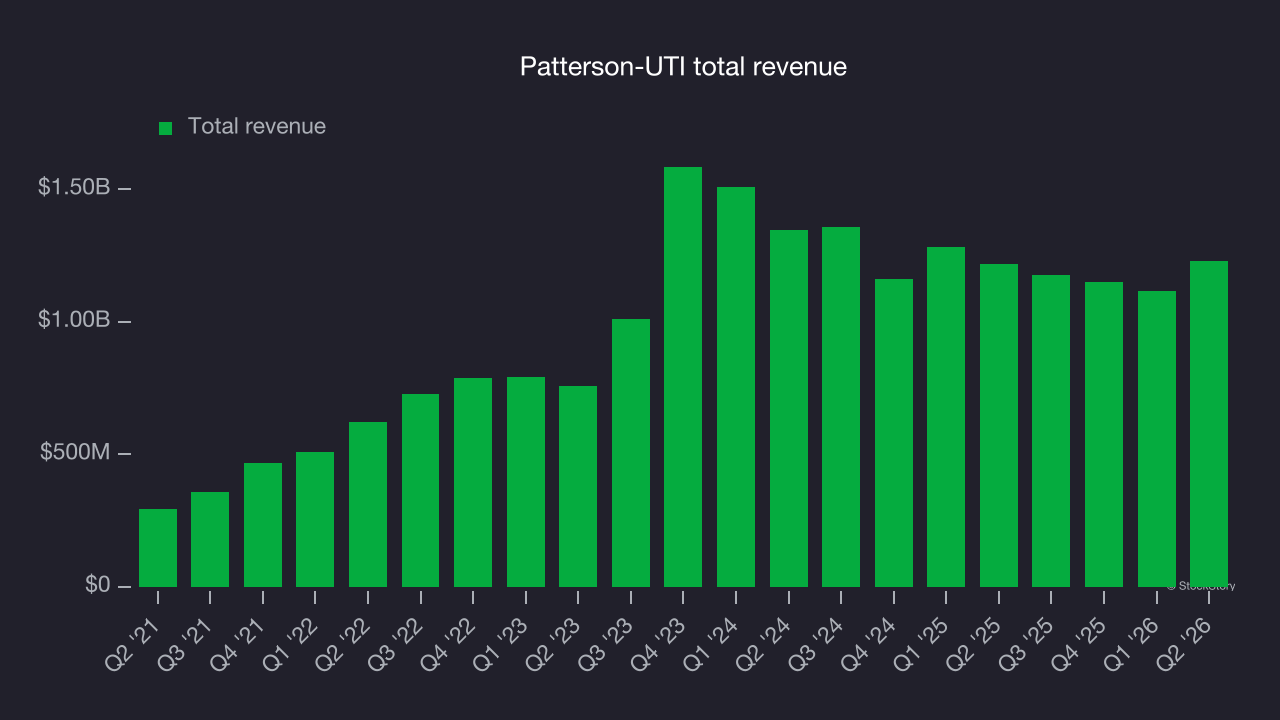Select the "$1.50B" y-axis label
Image resolution: width=1280 pixels, height=720 pixels.
[74, 187]
